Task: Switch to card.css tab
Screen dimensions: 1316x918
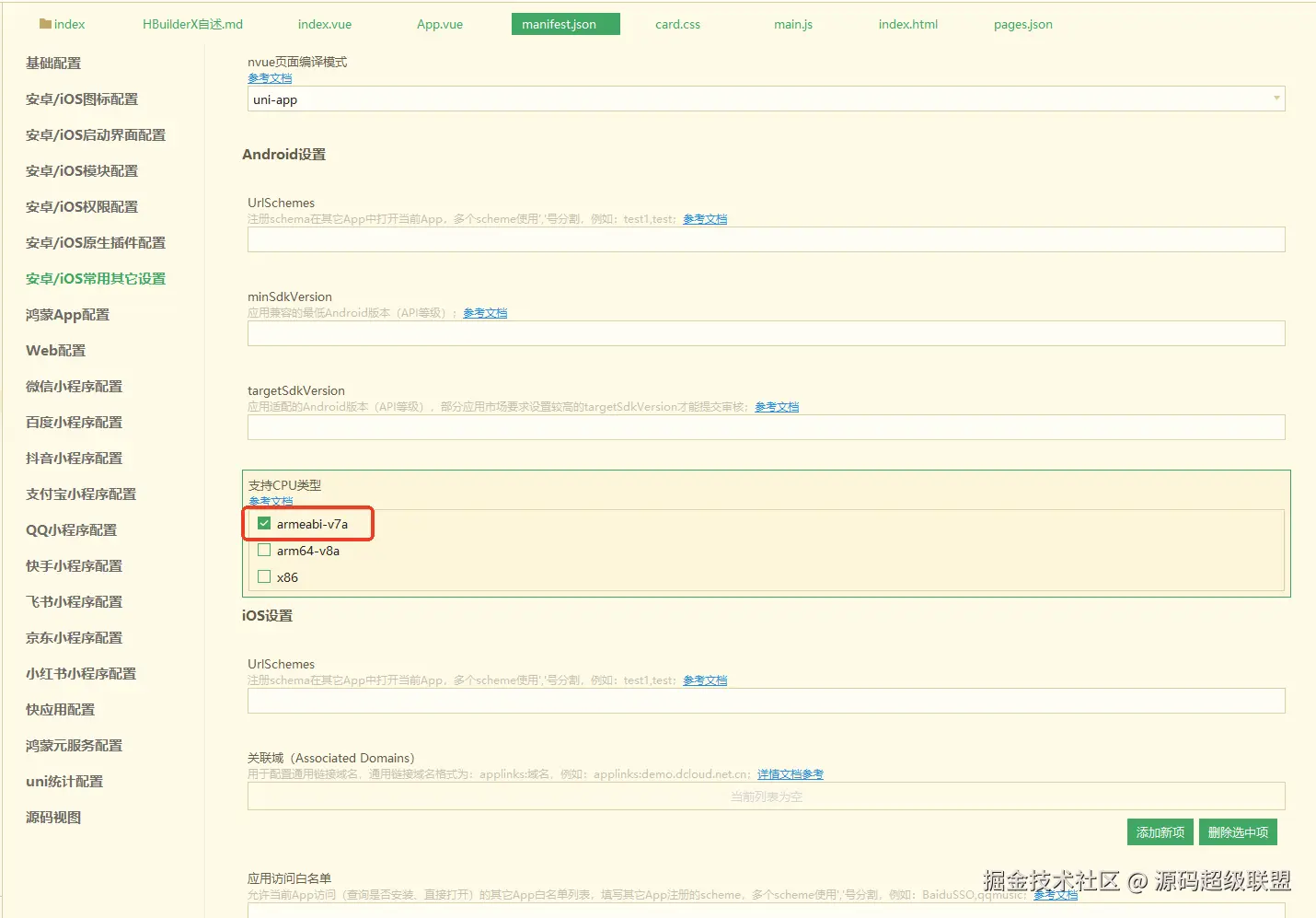Action: (x=677, y=24)
